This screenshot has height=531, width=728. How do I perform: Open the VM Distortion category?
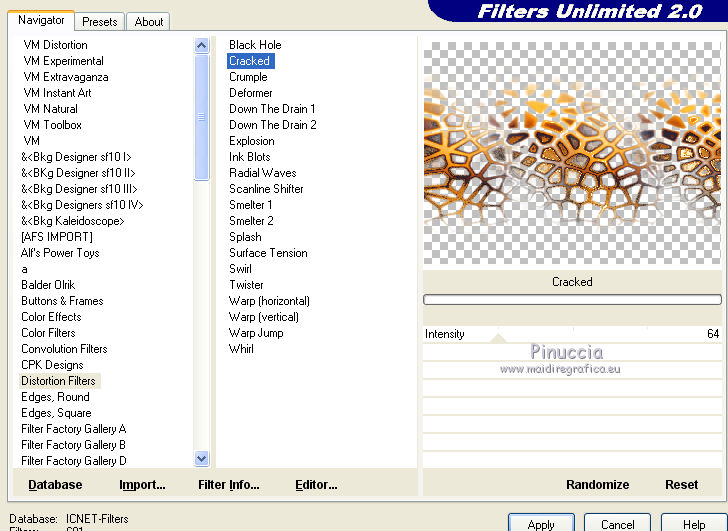55,45
